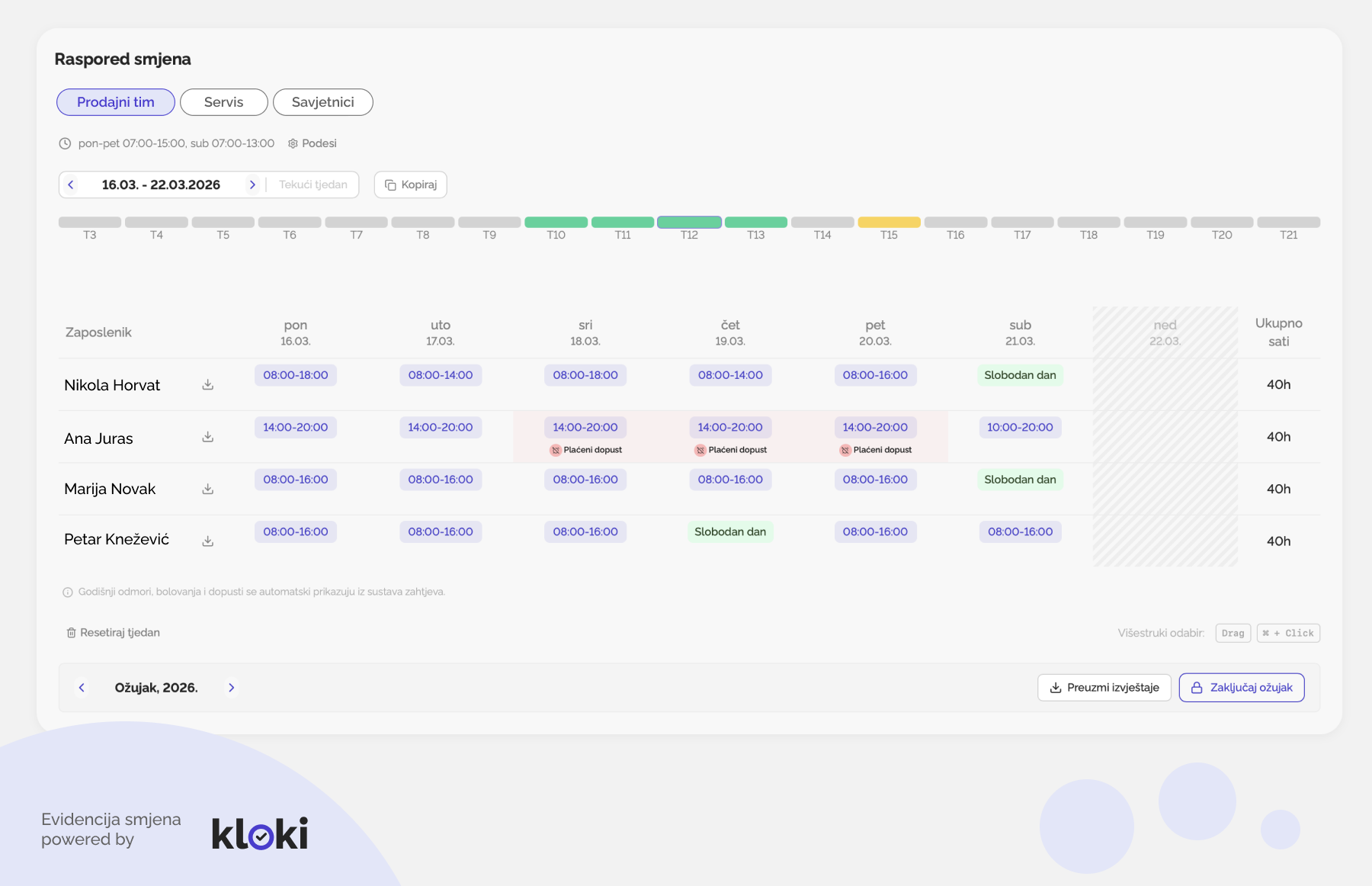Lock the month with Zaključaj ožujak
The width and height of the screenshot is (1372, 886).
[x=1241, y=688]
